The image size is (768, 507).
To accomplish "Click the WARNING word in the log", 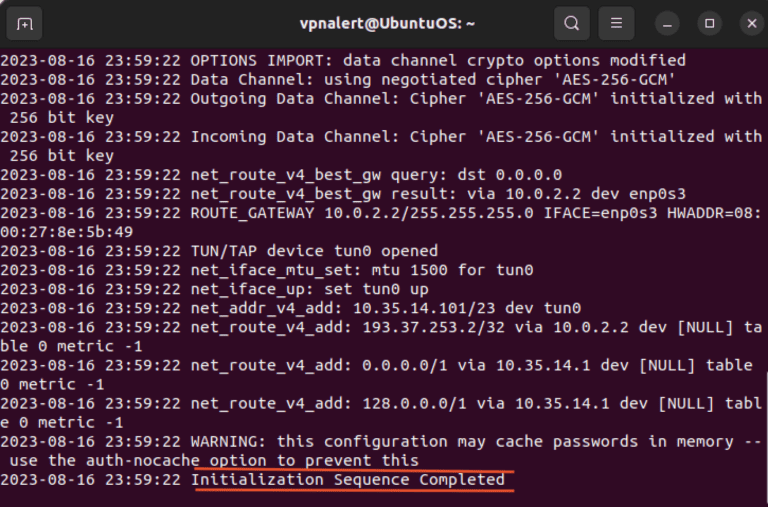I will pyautogui.click(x=229, y=442).
